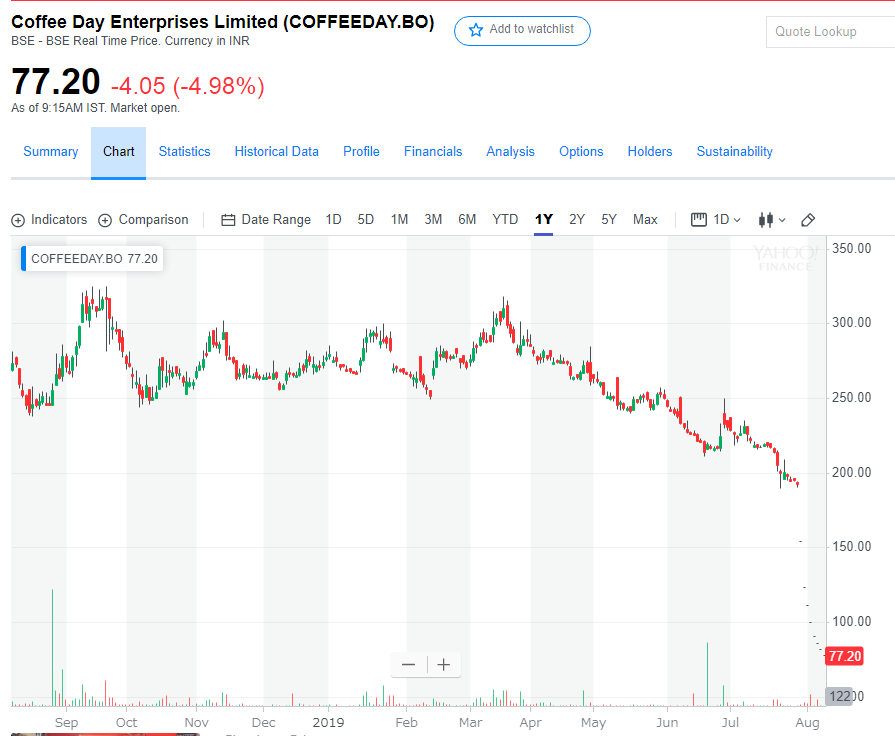
Task: Click the large 77.20 current price
Action: click(56, 82)
